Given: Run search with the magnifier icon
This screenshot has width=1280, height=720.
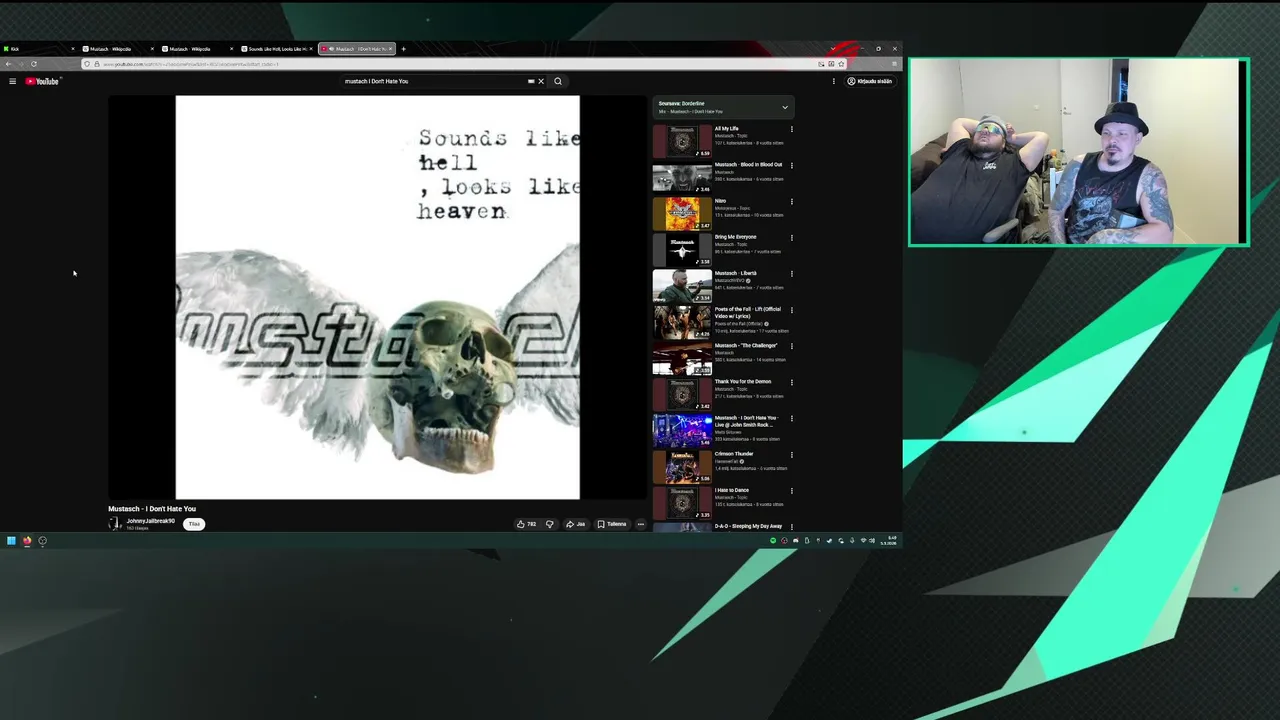Looking at the screenshot, I should click(x=558, y=81).
